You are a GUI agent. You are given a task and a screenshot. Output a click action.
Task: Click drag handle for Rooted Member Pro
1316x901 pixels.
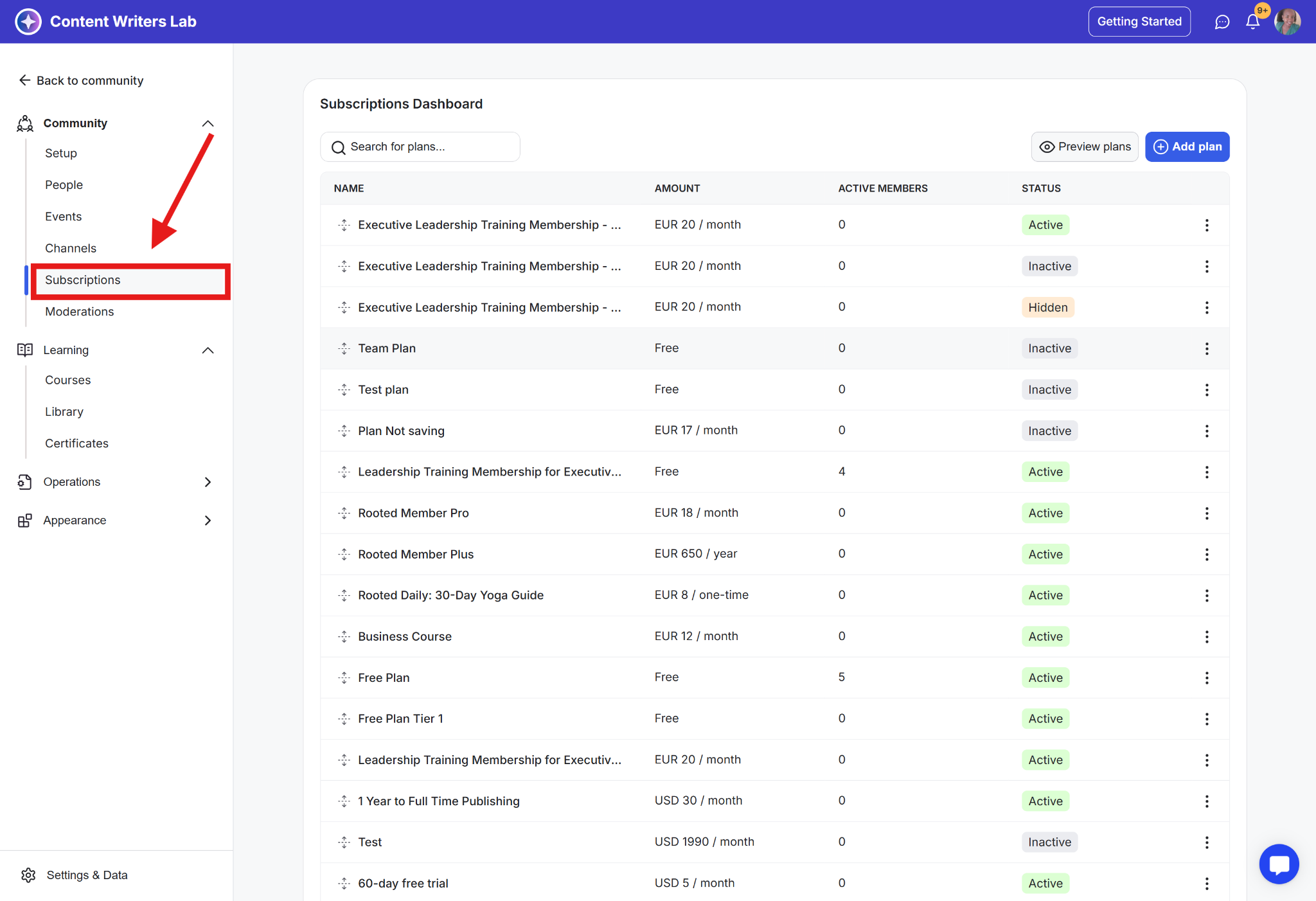click(x=344, y=513)
